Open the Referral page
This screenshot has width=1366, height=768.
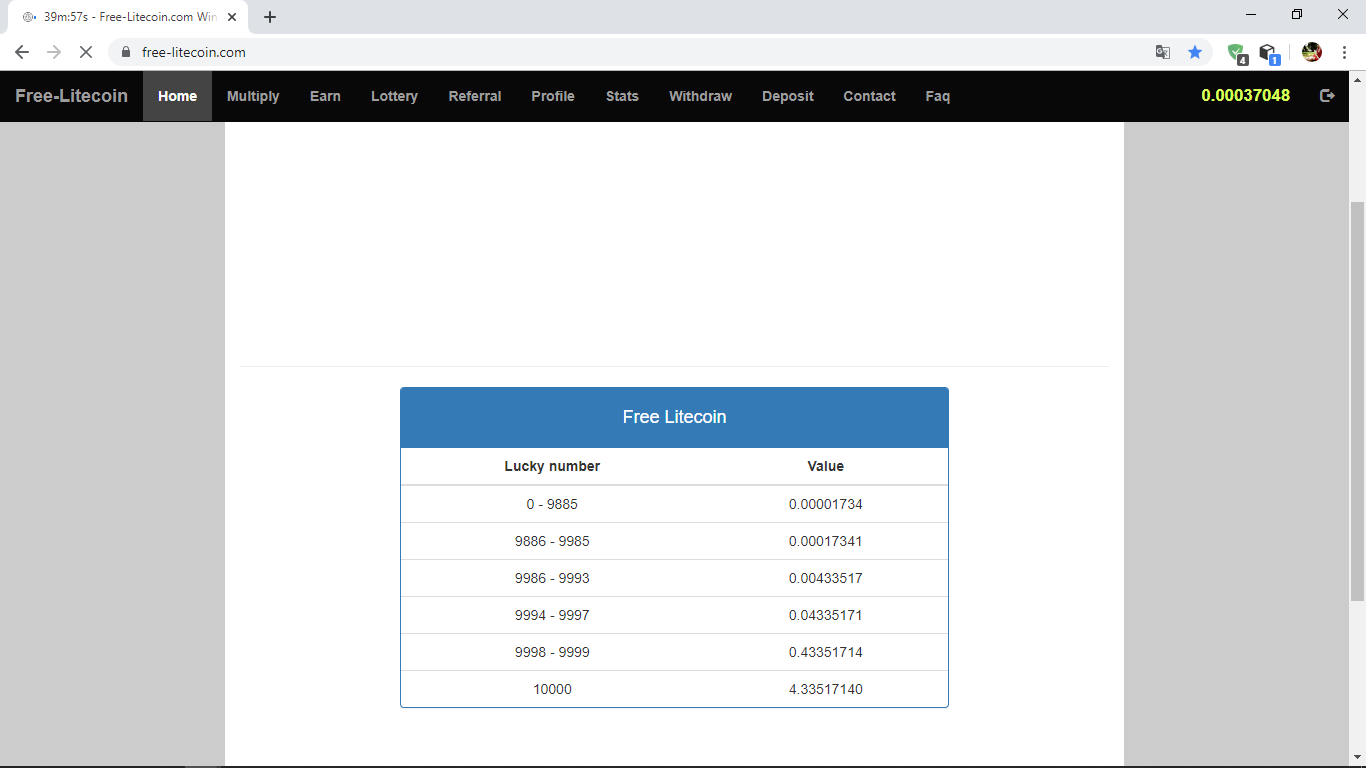pos(475,96)
